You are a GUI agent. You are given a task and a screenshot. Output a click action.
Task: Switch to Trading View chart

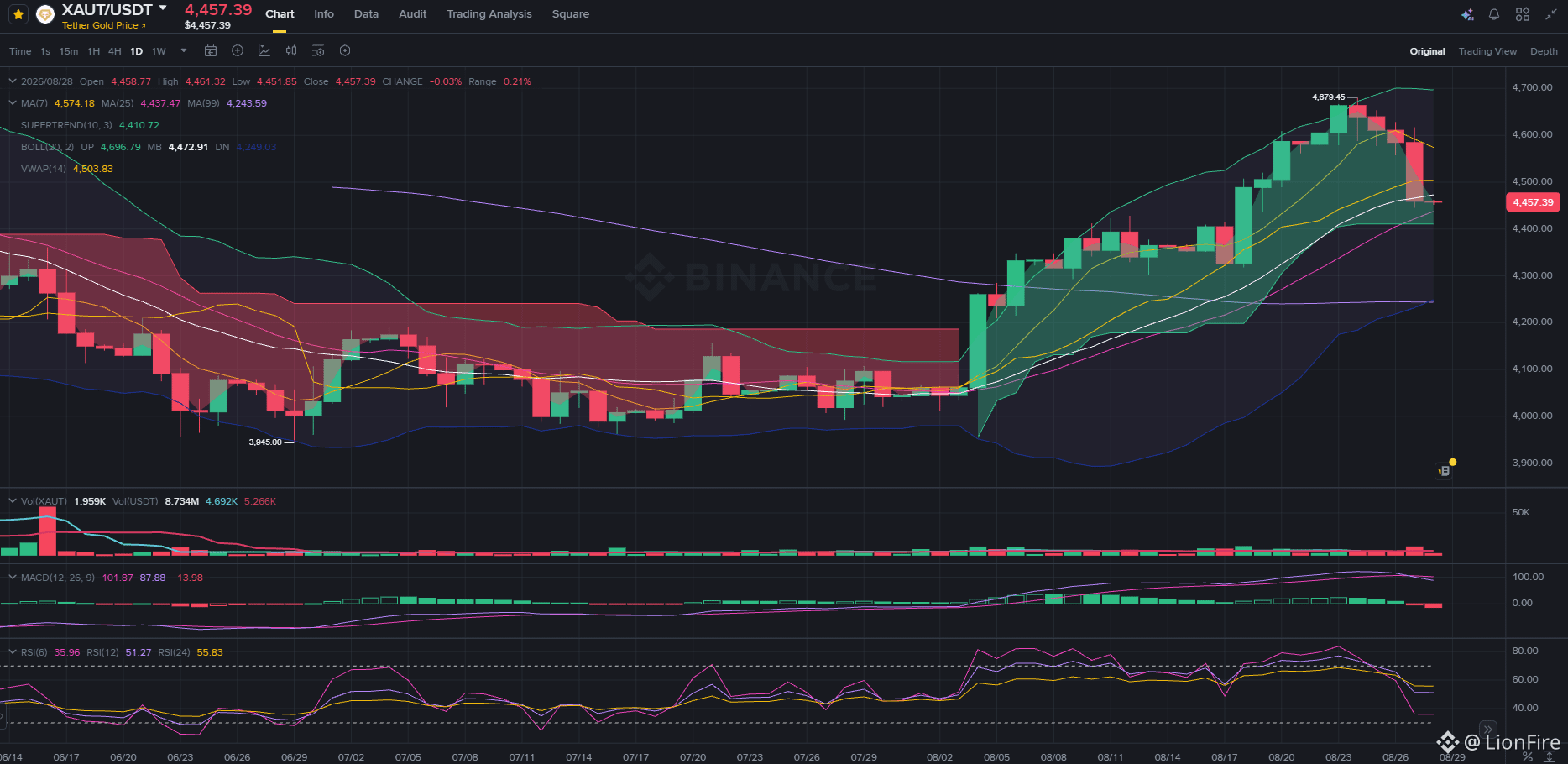[x=1487, y=51]
